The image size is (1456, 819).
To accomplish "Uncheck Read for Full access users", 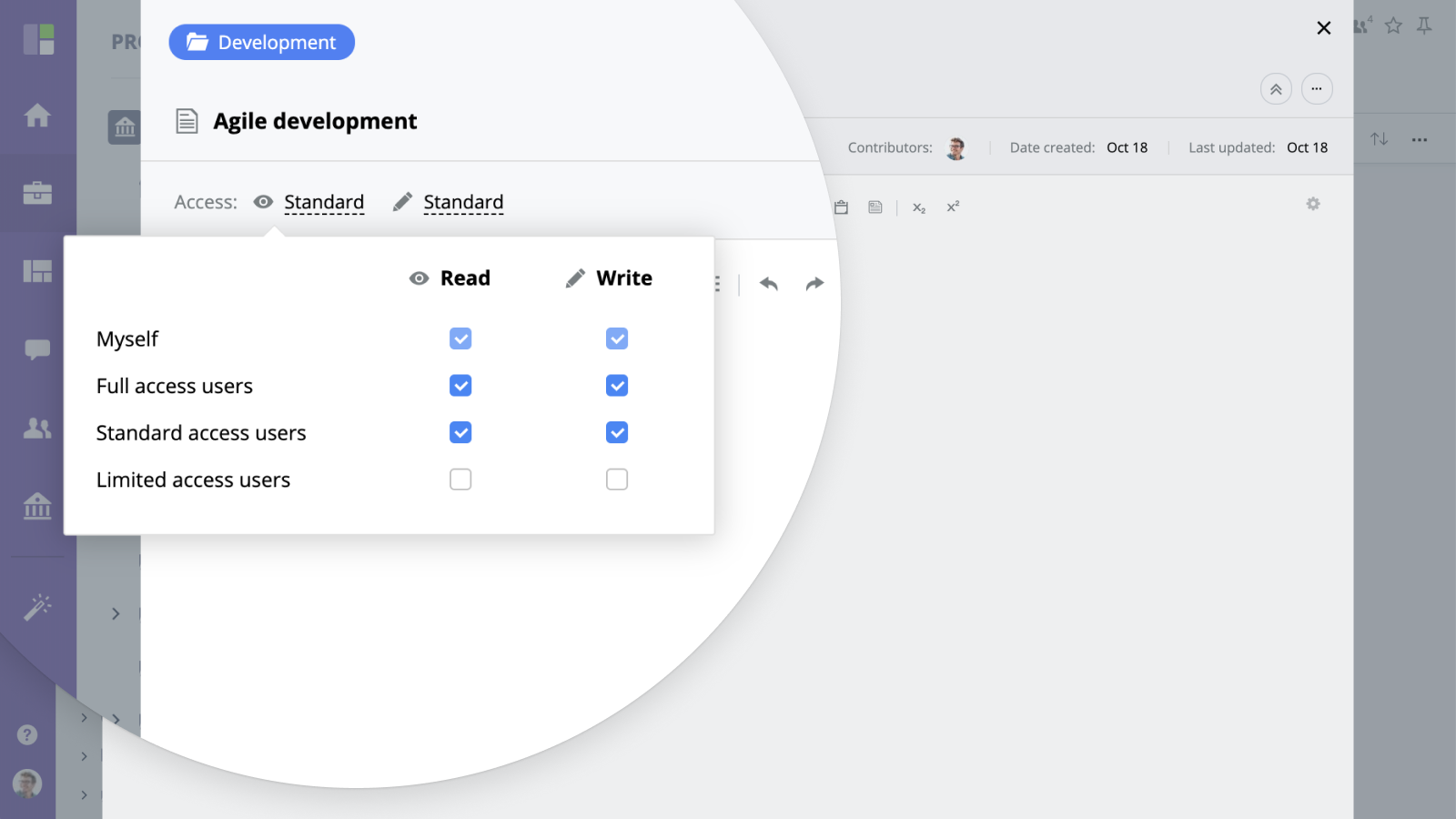I will point(460,386).
